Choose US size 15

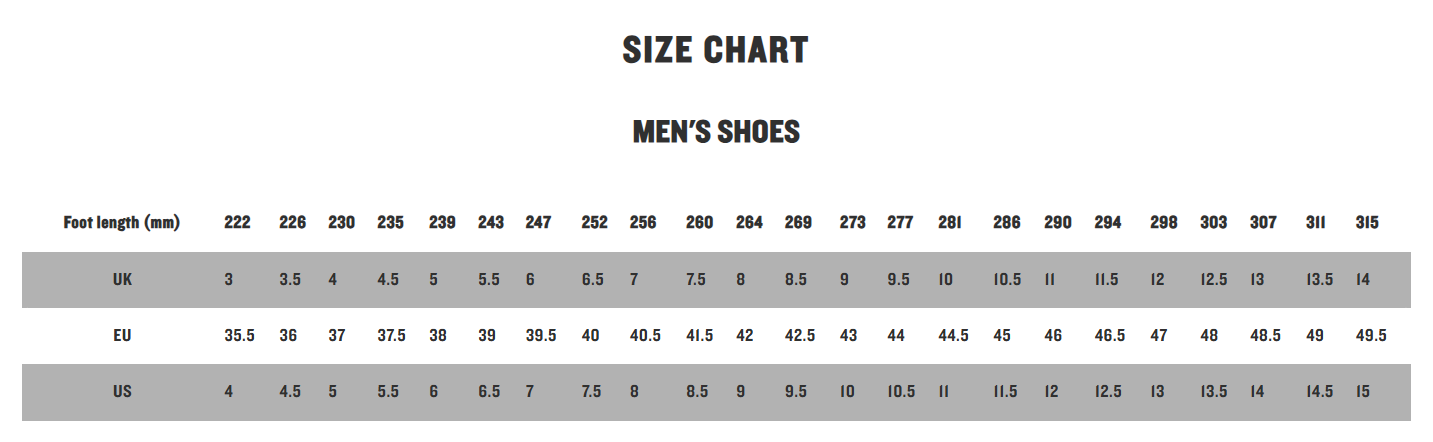(x=1365, y=392)
